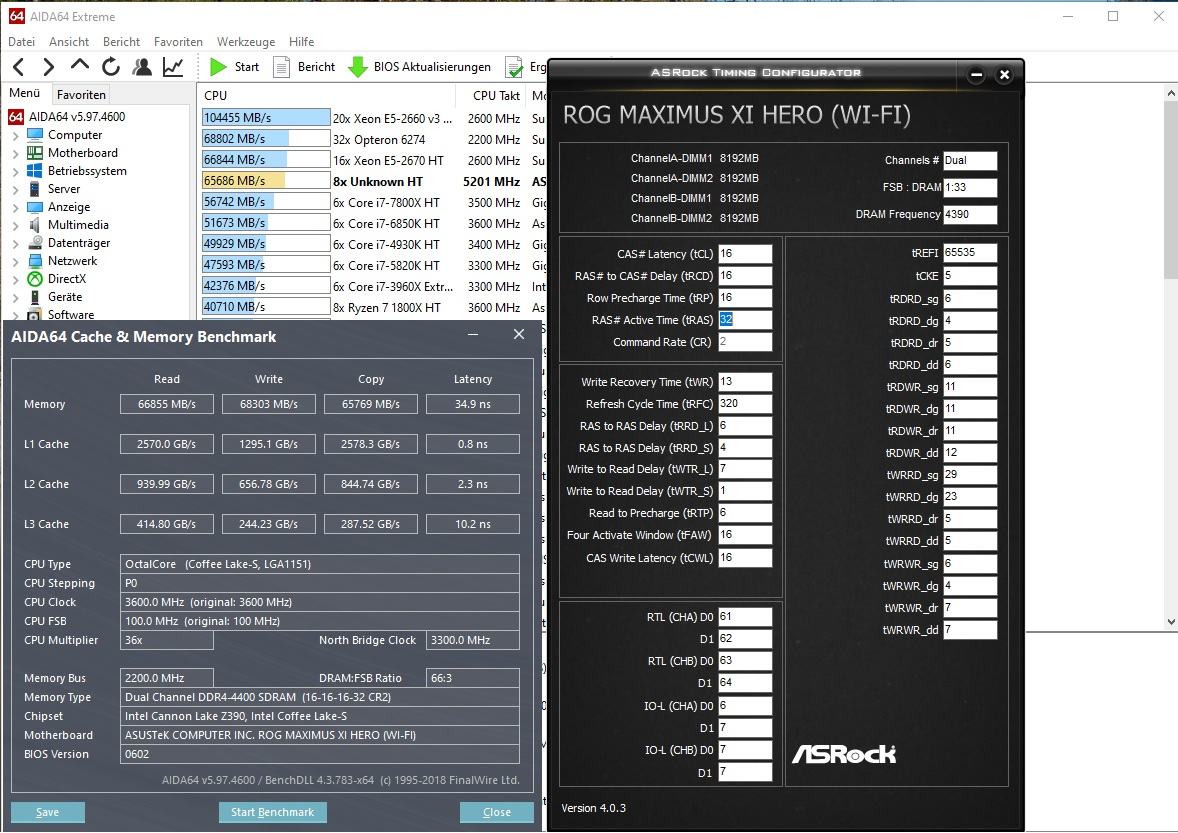
Task: Click BIOS Aktualisierungen download icon
Action: point(358,67)
